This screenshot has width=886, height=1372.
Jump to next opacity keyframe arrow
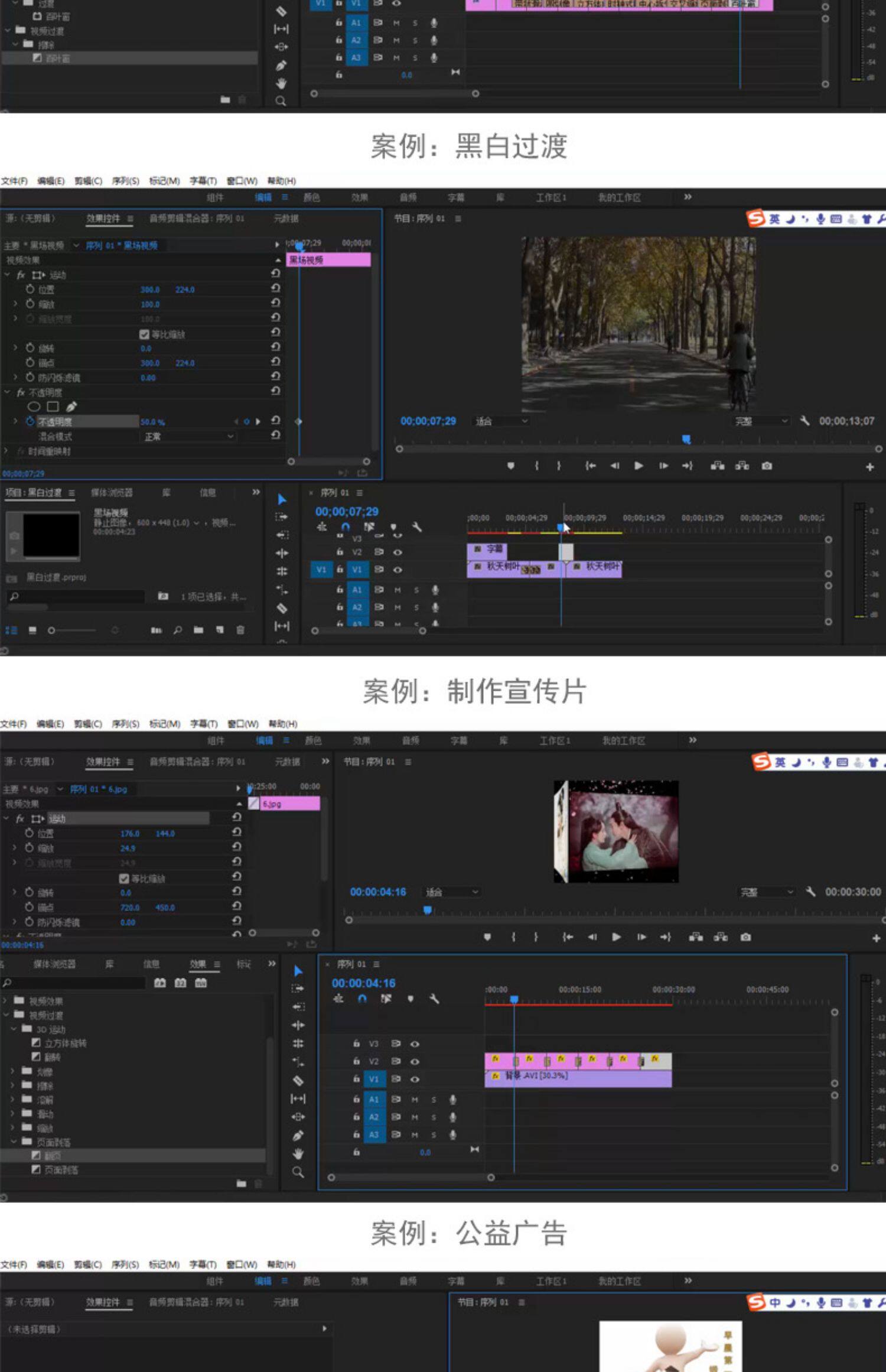[258, 421]
